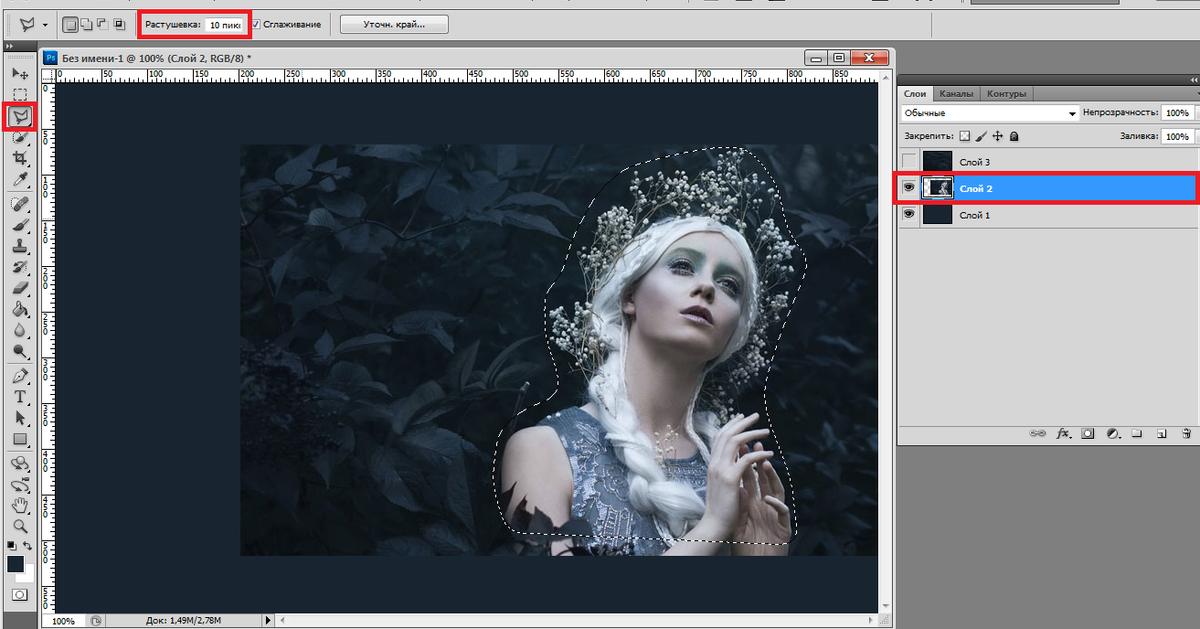Click the Уточн. край button
The width and height of the screenshot is (1200, 629).
tap(394, 24)
